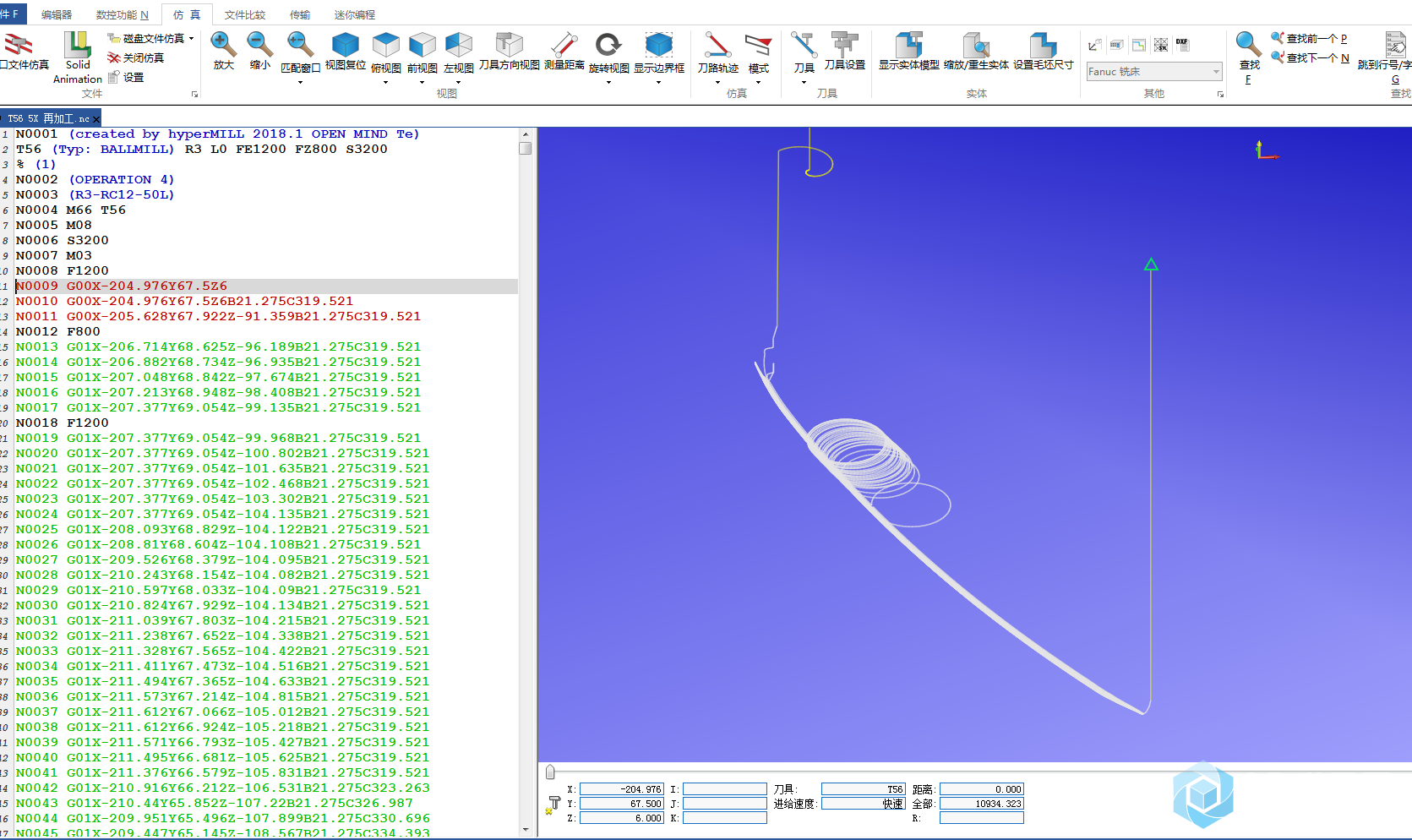The height and width of the screenshot is (840, 1412).
Task: Open dropdown arrow under 模式
Action: (758, 82)
